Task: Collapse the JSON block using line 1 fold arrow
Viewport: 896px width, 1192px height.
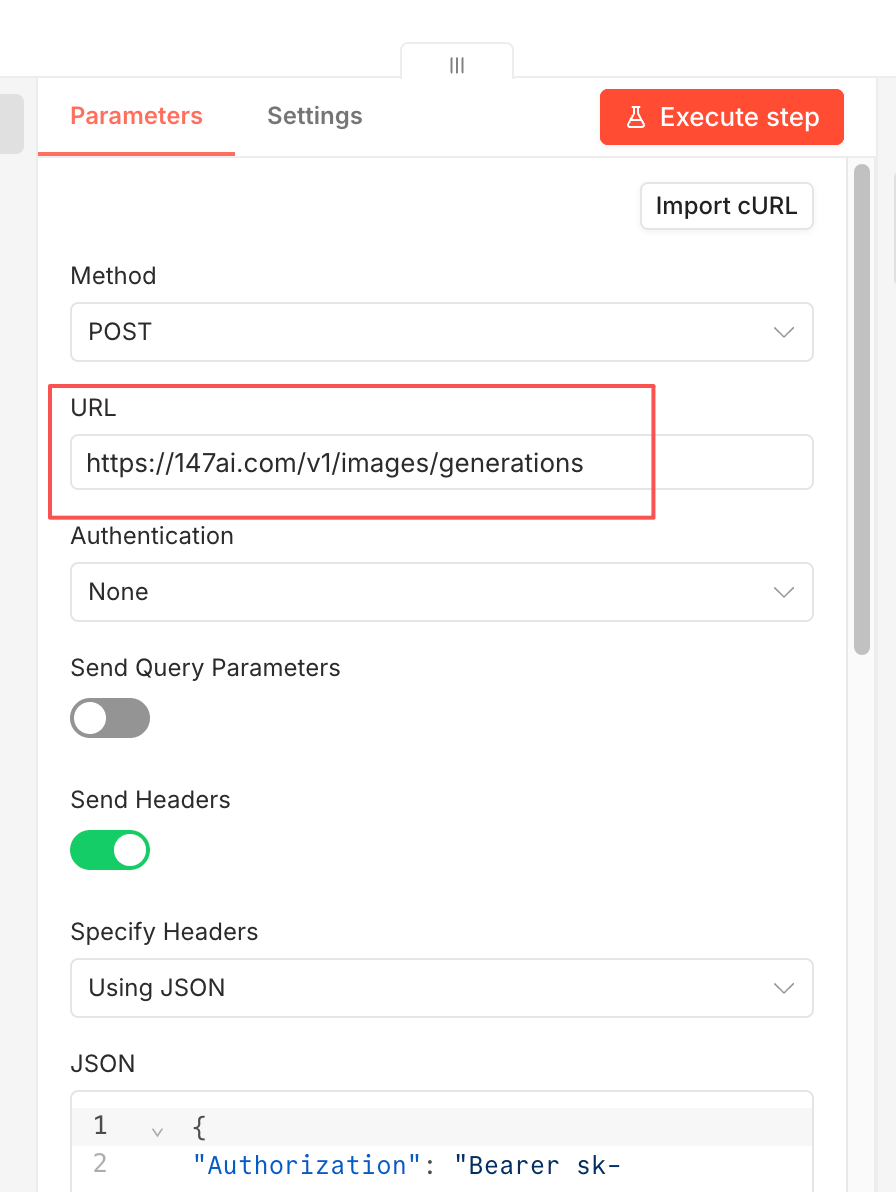Action: tap(157, 1132)
